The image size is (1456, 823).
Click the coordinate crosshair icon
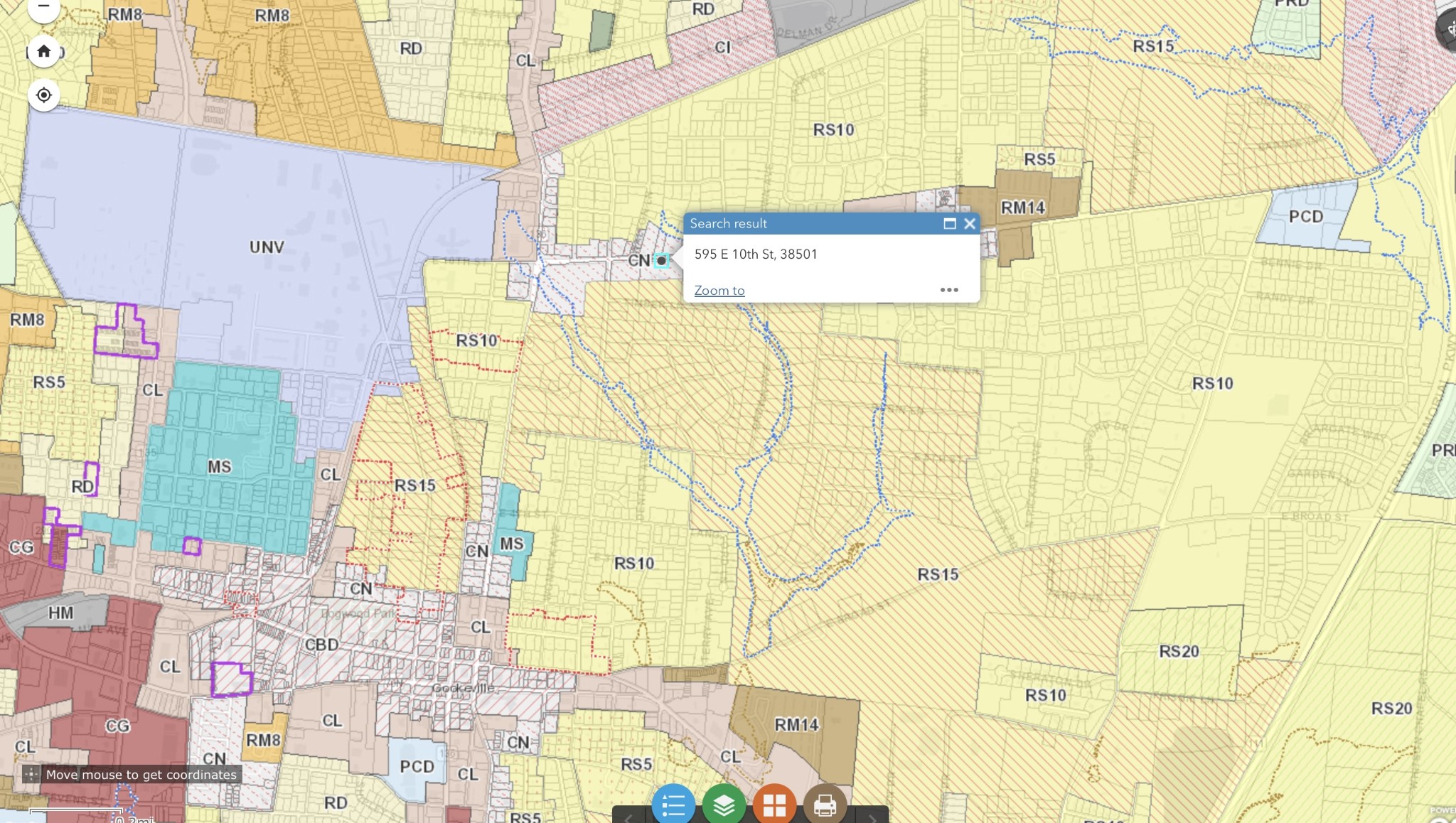(31, 775)
